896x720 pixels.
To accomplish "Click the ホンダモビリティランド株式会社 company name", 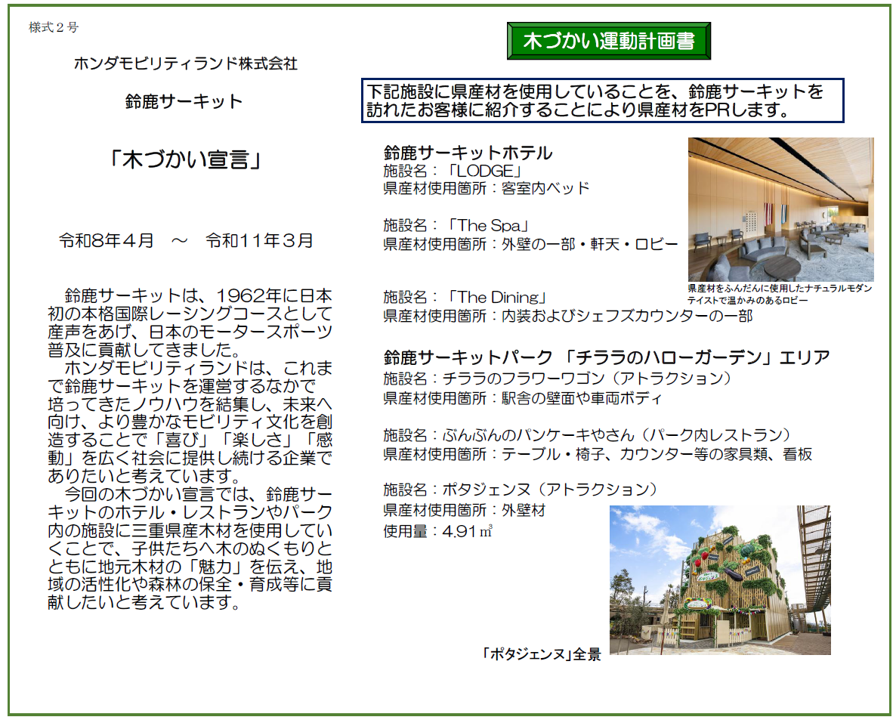I will (x=185, y=63).
